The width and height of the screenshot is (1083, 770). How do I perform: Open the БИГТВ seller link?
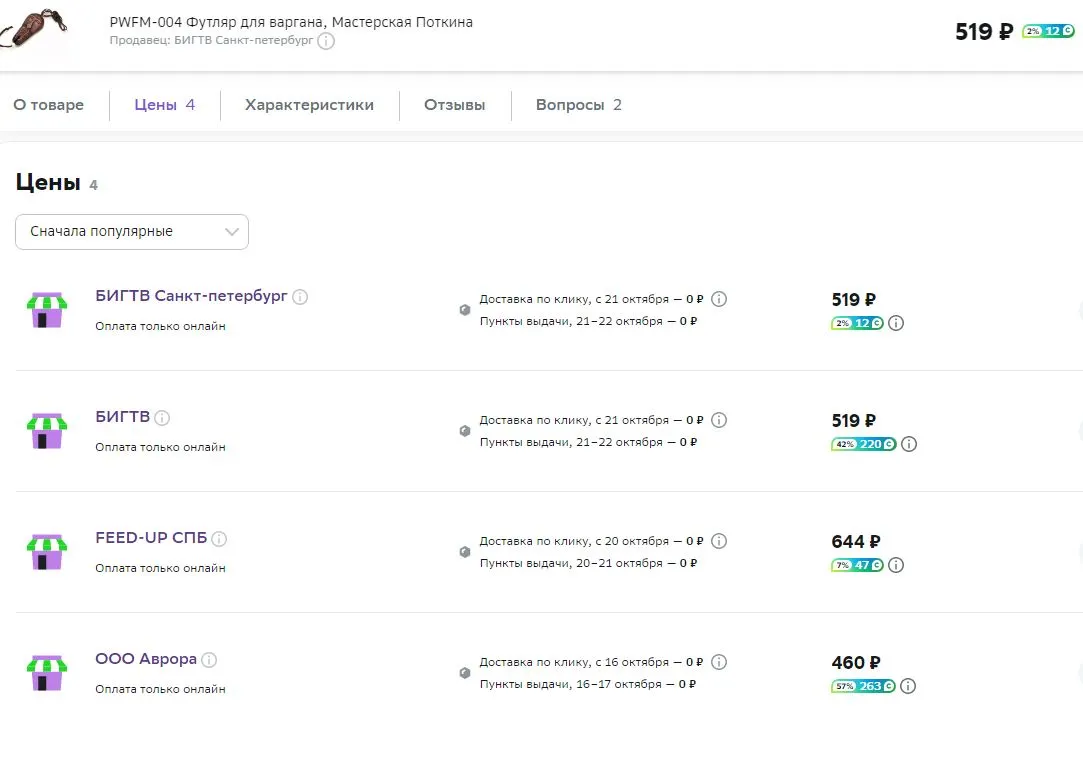122,416
